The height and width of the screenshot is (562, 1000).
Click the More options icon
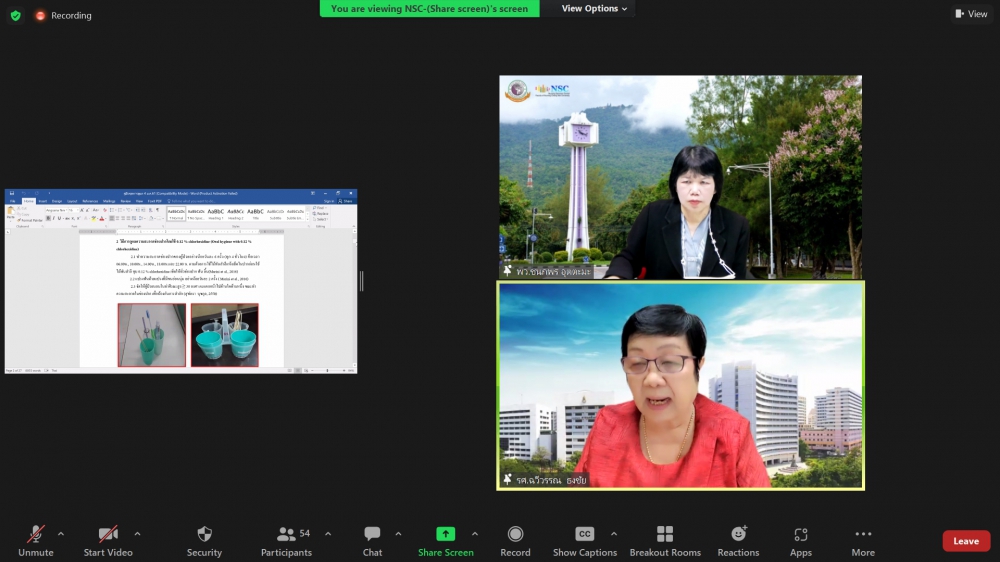pos(863,535)
